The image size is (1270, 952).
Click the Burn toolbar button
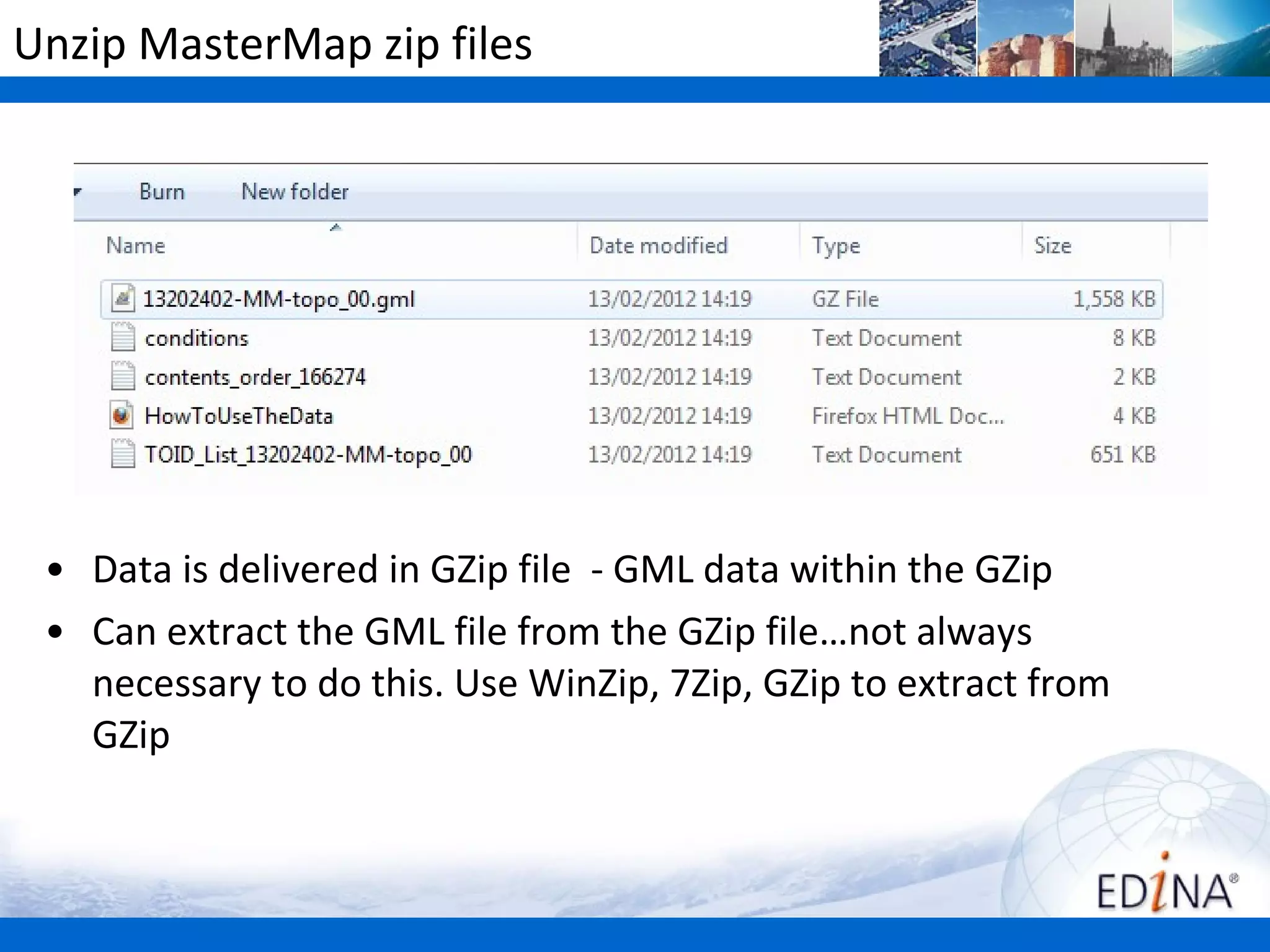[x=162, y=192]
